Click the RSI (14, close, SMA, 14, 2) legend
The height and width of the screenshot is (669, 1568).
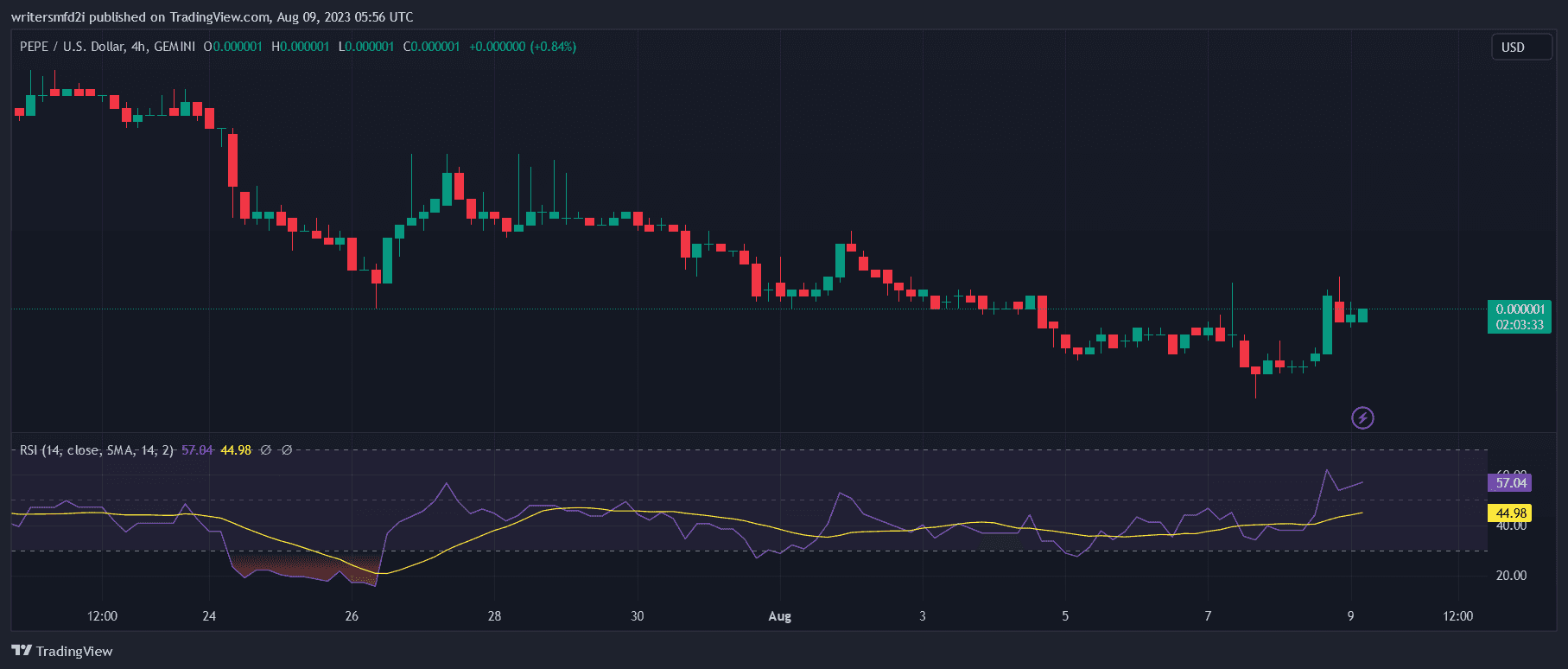click(x=97, y=450)
